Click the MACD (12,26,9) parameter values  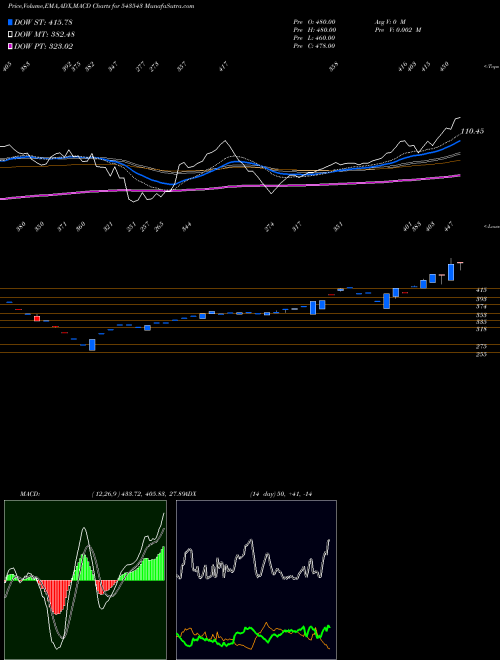(136, 494)
